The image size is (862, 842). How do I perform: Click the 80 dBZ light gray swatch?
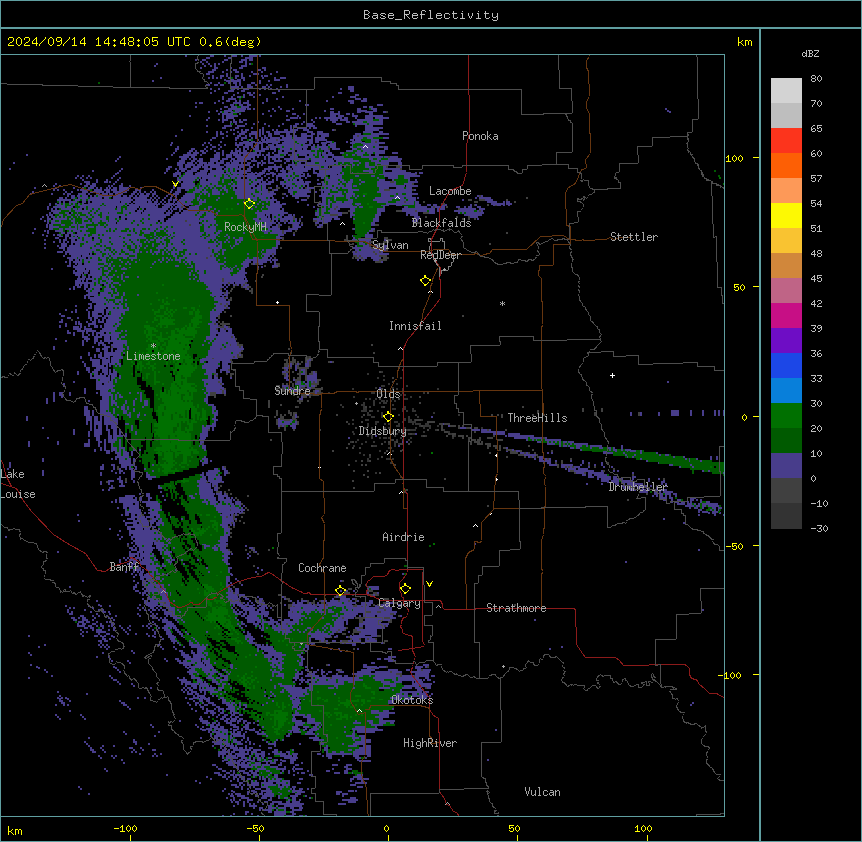pyautogui.click(x=786, y=91)
